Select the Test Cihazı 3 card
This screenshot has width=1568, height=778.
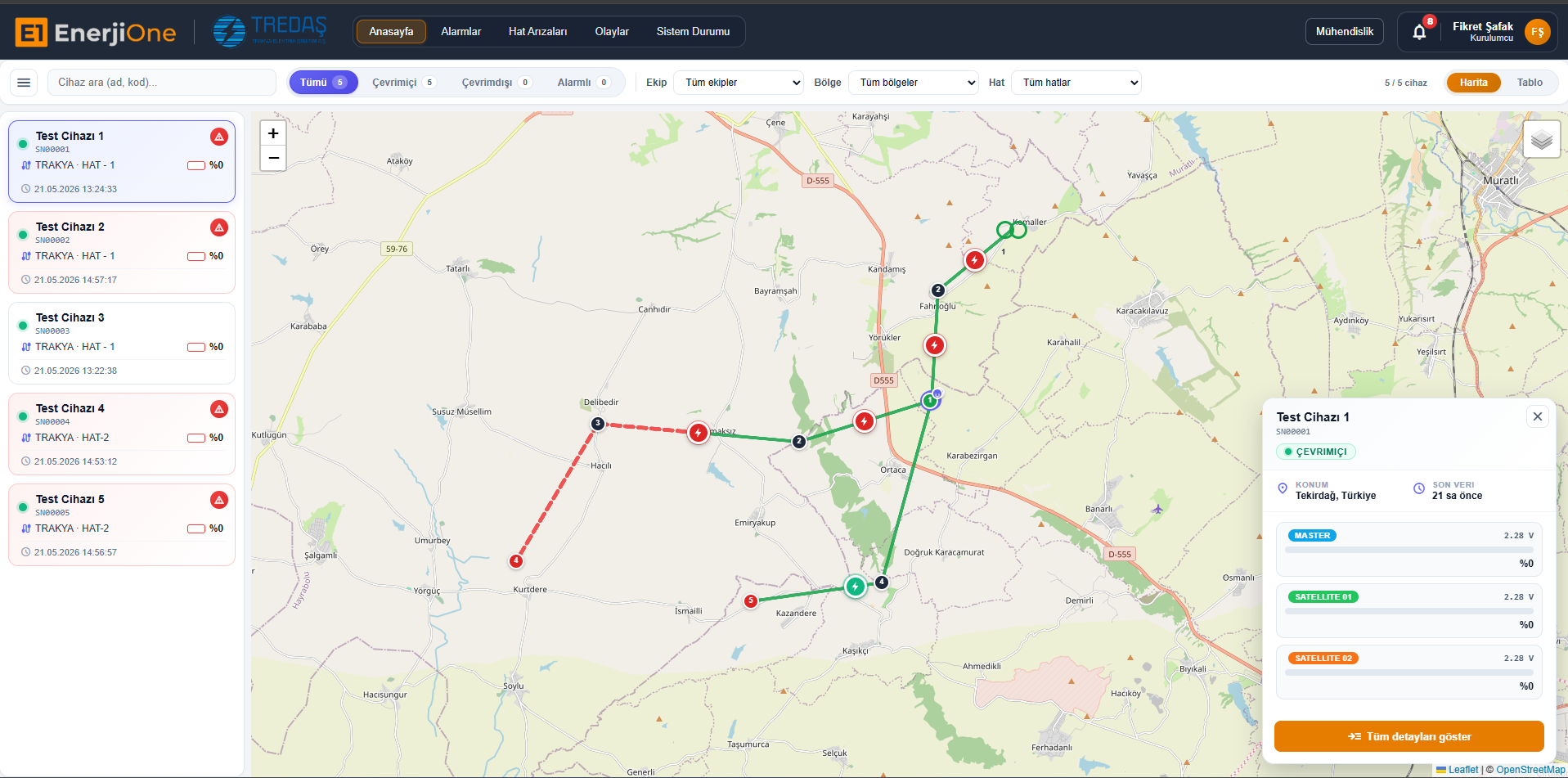(122, 344)
